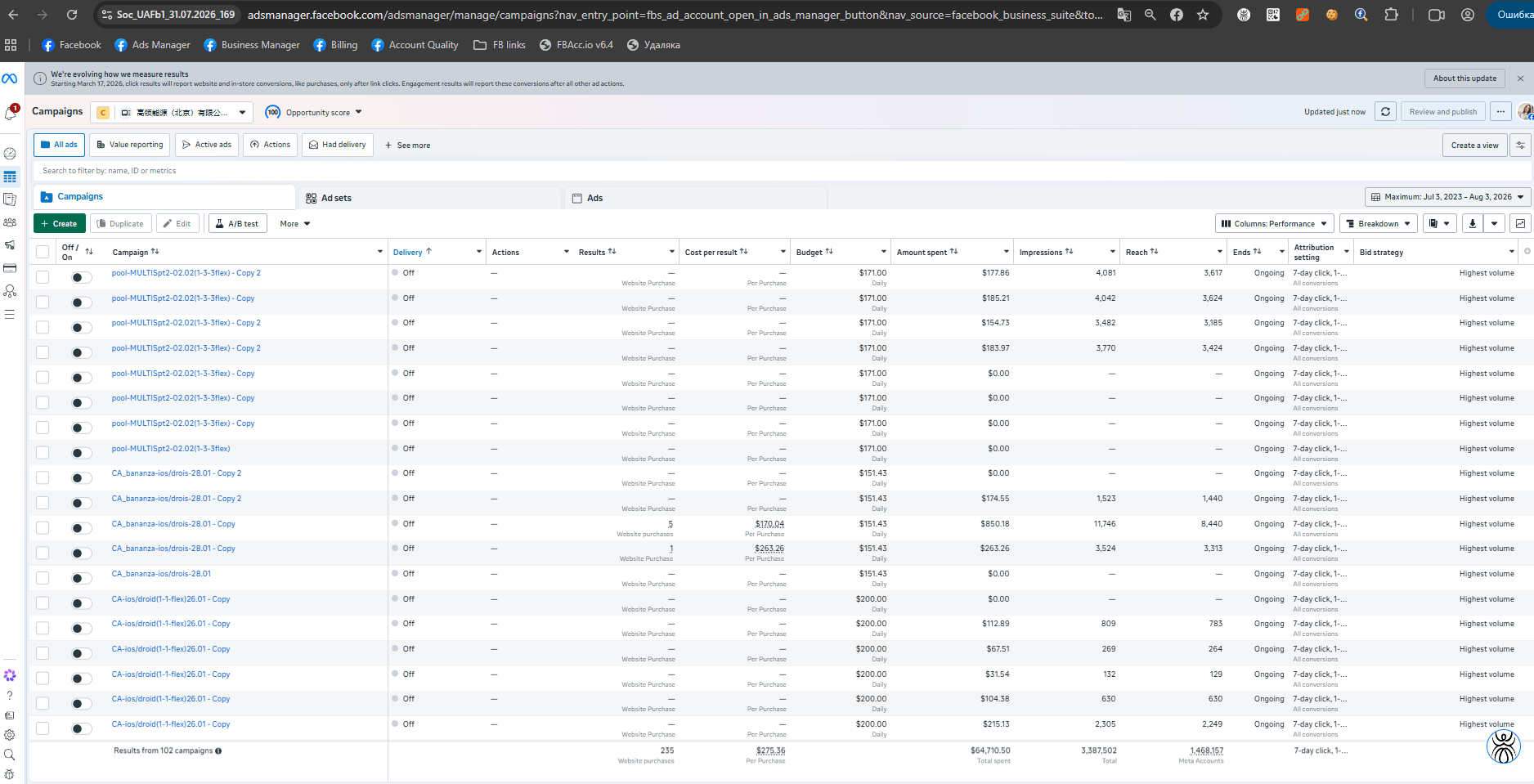Open the three-dots more options button
Viewport: 1534px width, 784px height.
click(x=1500, y=112)
